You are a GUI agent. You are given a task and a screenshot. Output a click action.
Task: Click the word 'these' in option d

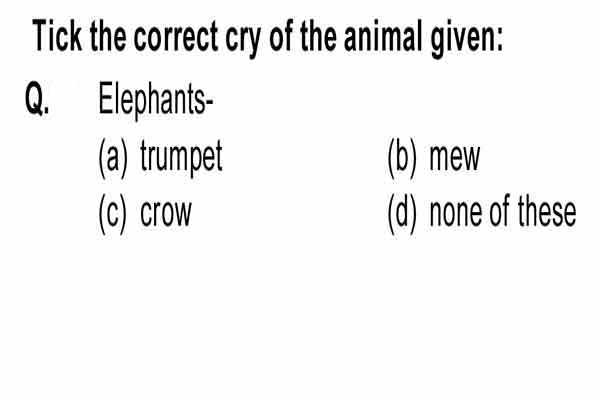point(547,211)
